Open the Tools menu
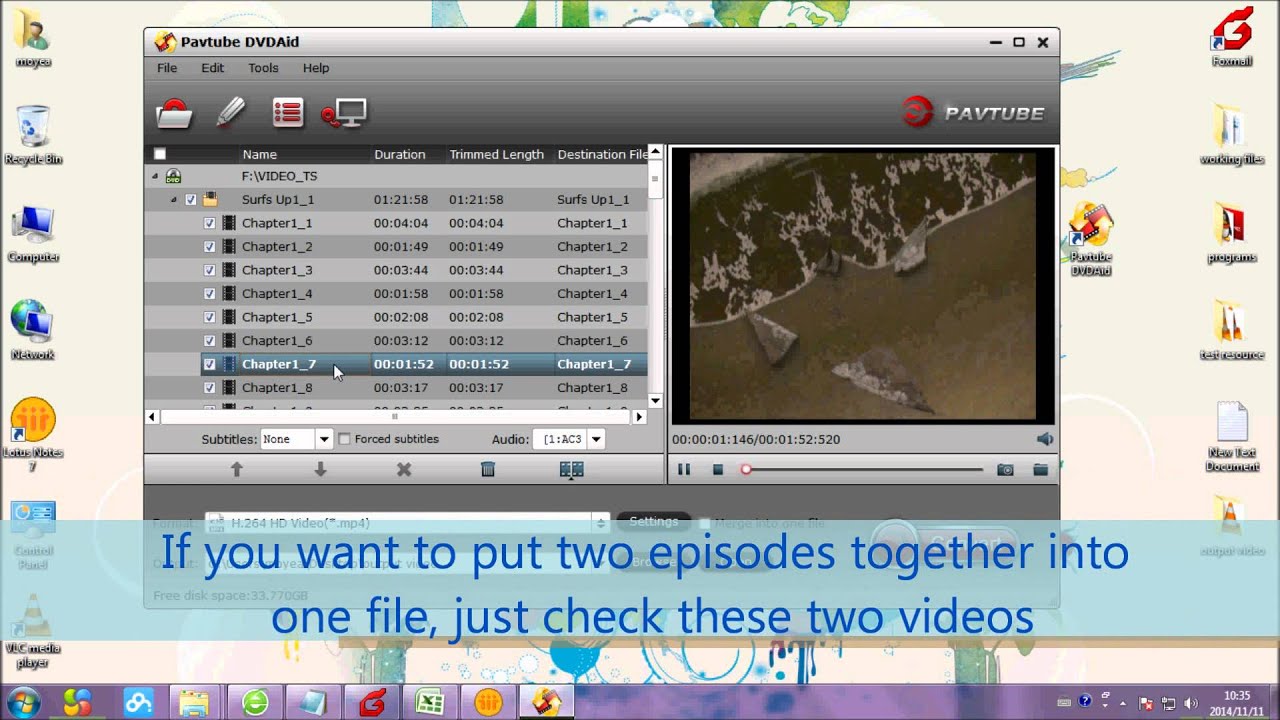The image size is (1280, 720). [263, 68]
